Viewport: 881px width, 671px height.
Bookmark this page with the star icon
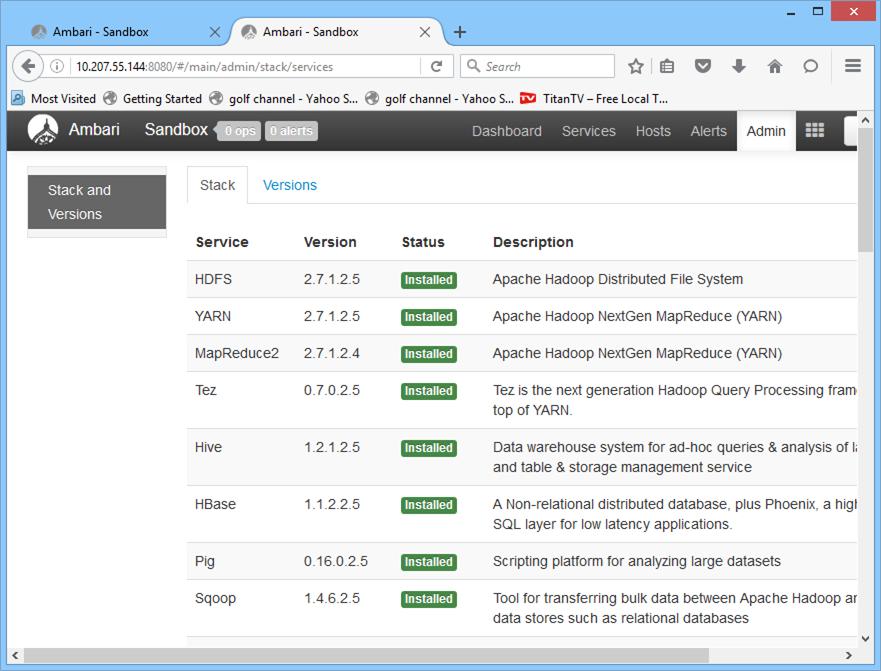pyautogui.click(x=636, y=66)
